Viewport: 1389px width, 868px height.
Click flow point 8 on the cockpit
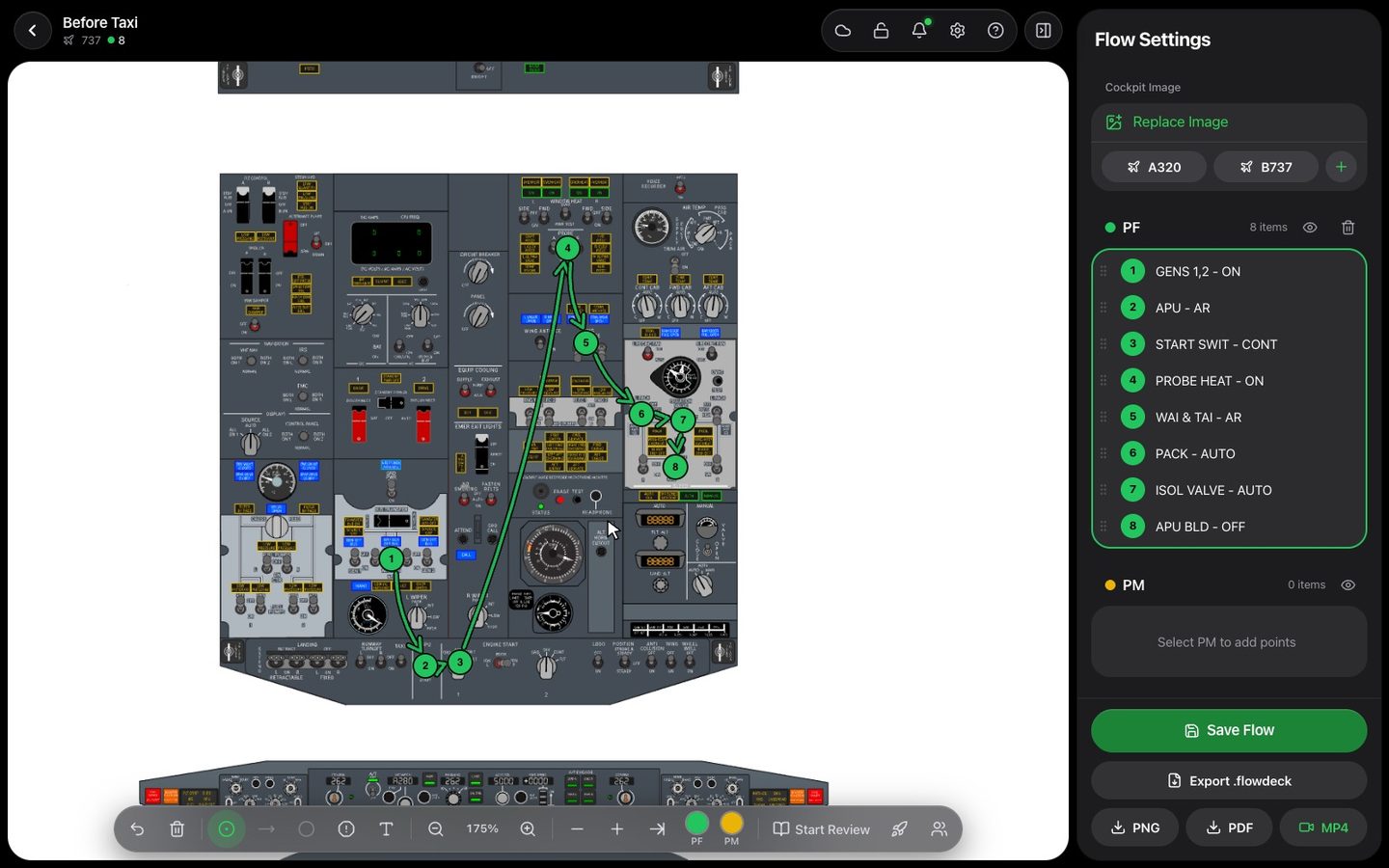(x=675, y=467)
